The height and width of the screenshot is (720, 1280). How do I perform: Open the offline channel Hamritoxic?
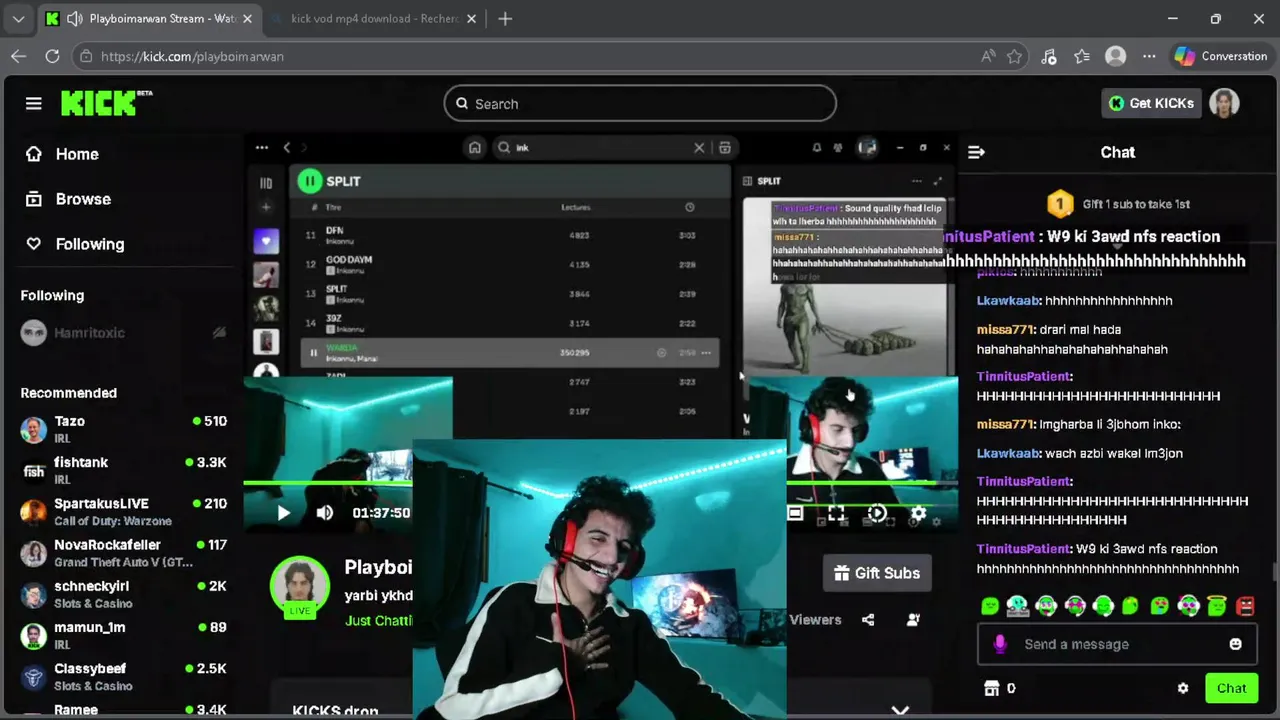[122, 333]
